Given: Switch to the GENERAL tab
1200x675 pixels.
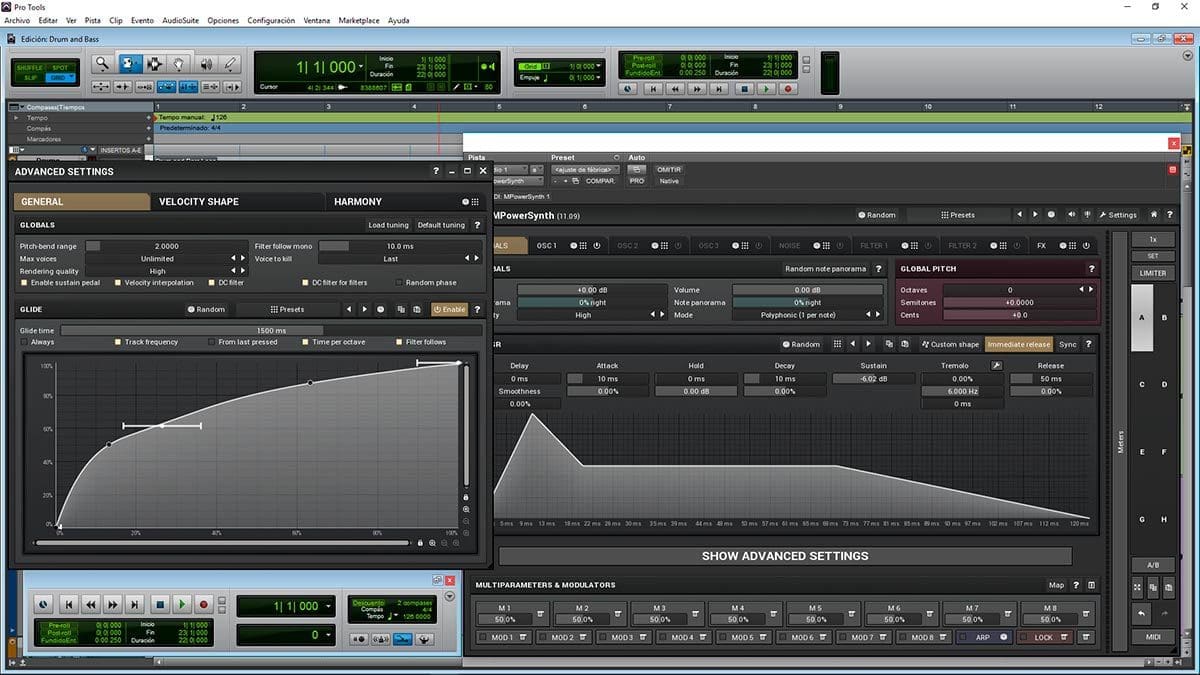Looking at the screenshot, I should [81, 202].
